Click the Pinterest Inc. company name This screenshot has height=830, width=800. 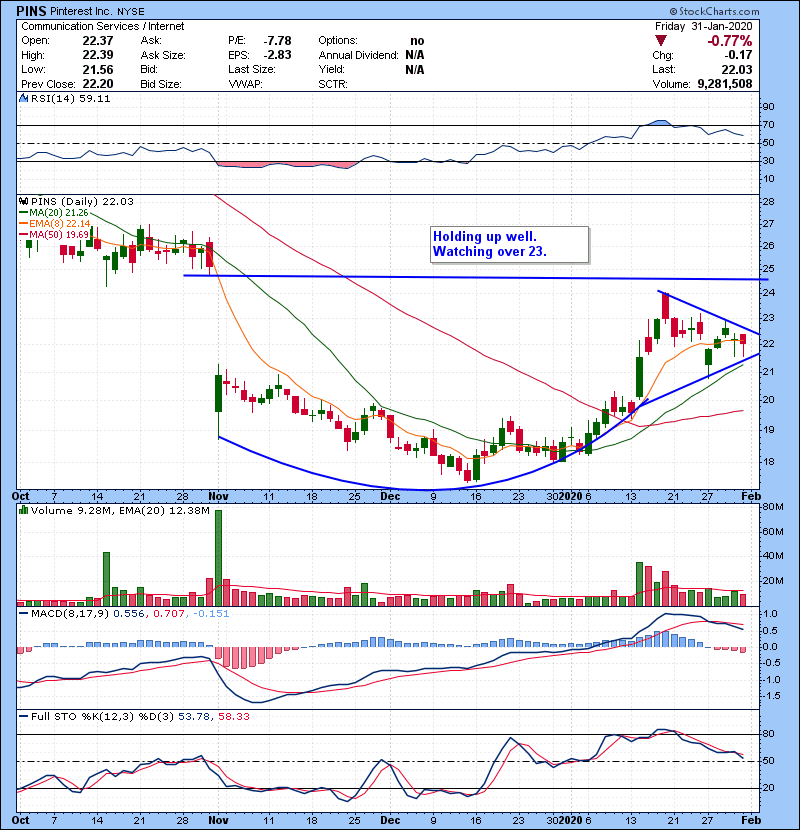[82, 11]
